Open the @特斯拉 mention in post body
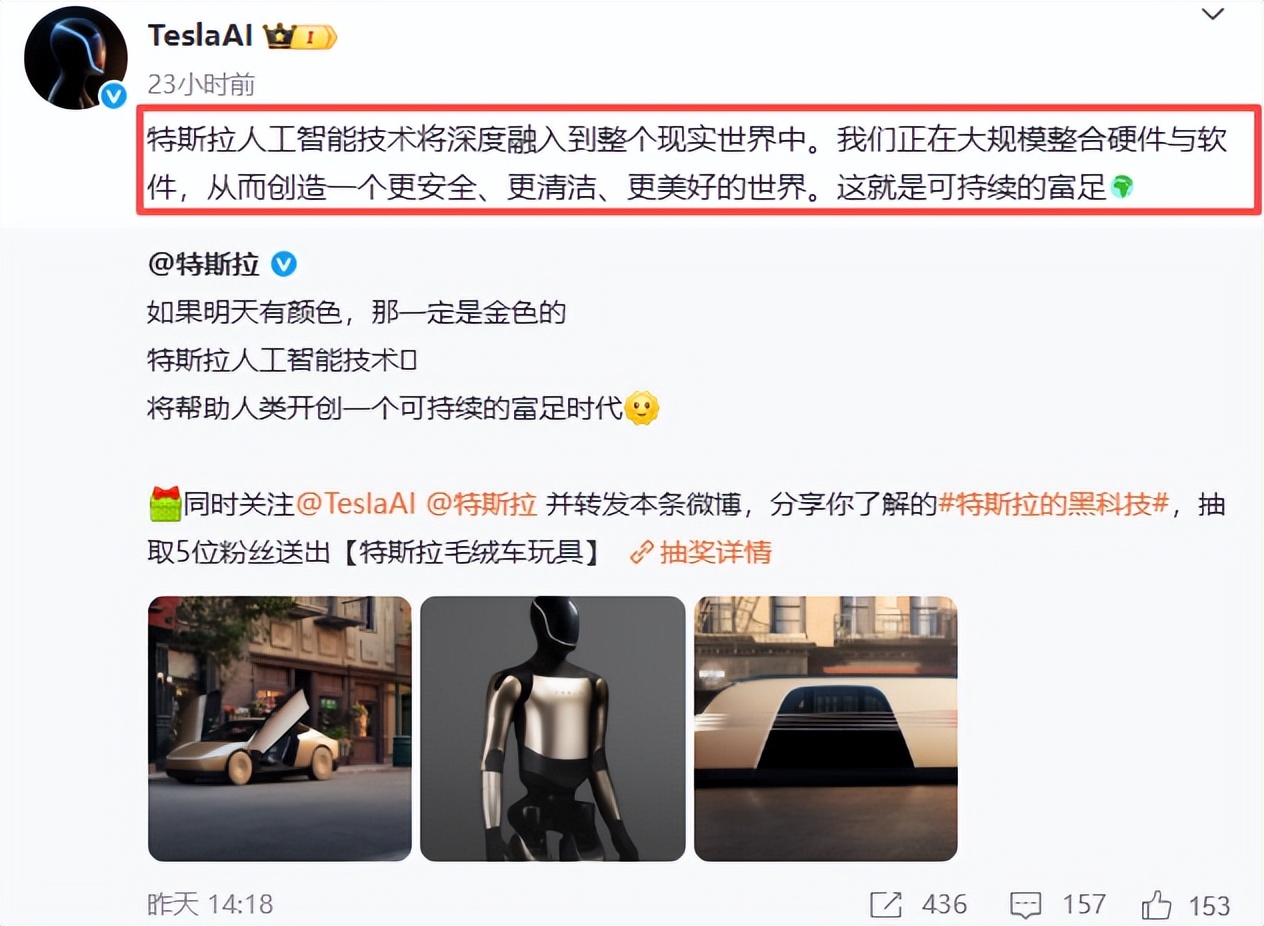This screenshot has height=926, width=1264. click(483, 504)
